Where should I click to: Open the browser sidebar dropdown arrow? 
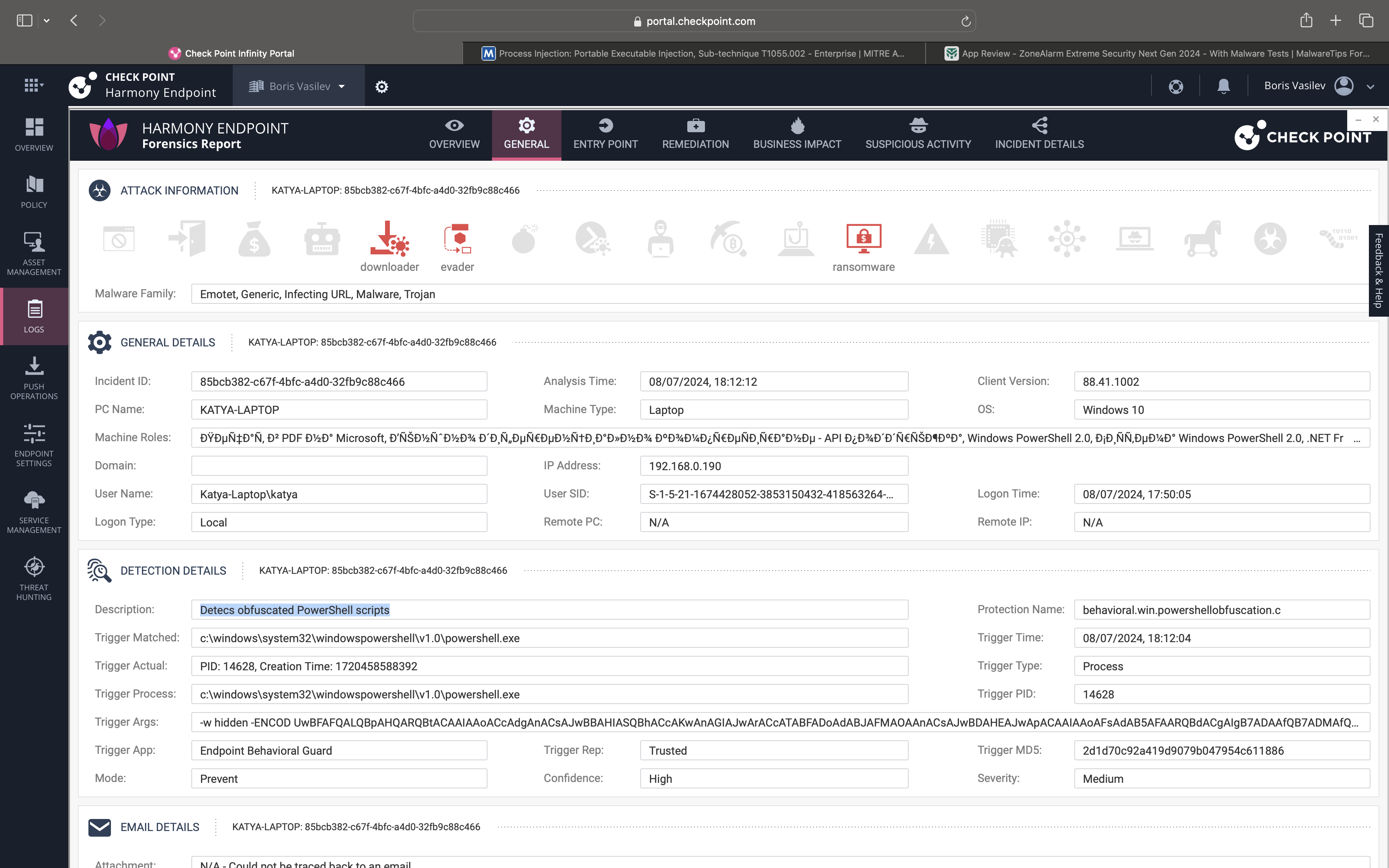click(47, 20)
